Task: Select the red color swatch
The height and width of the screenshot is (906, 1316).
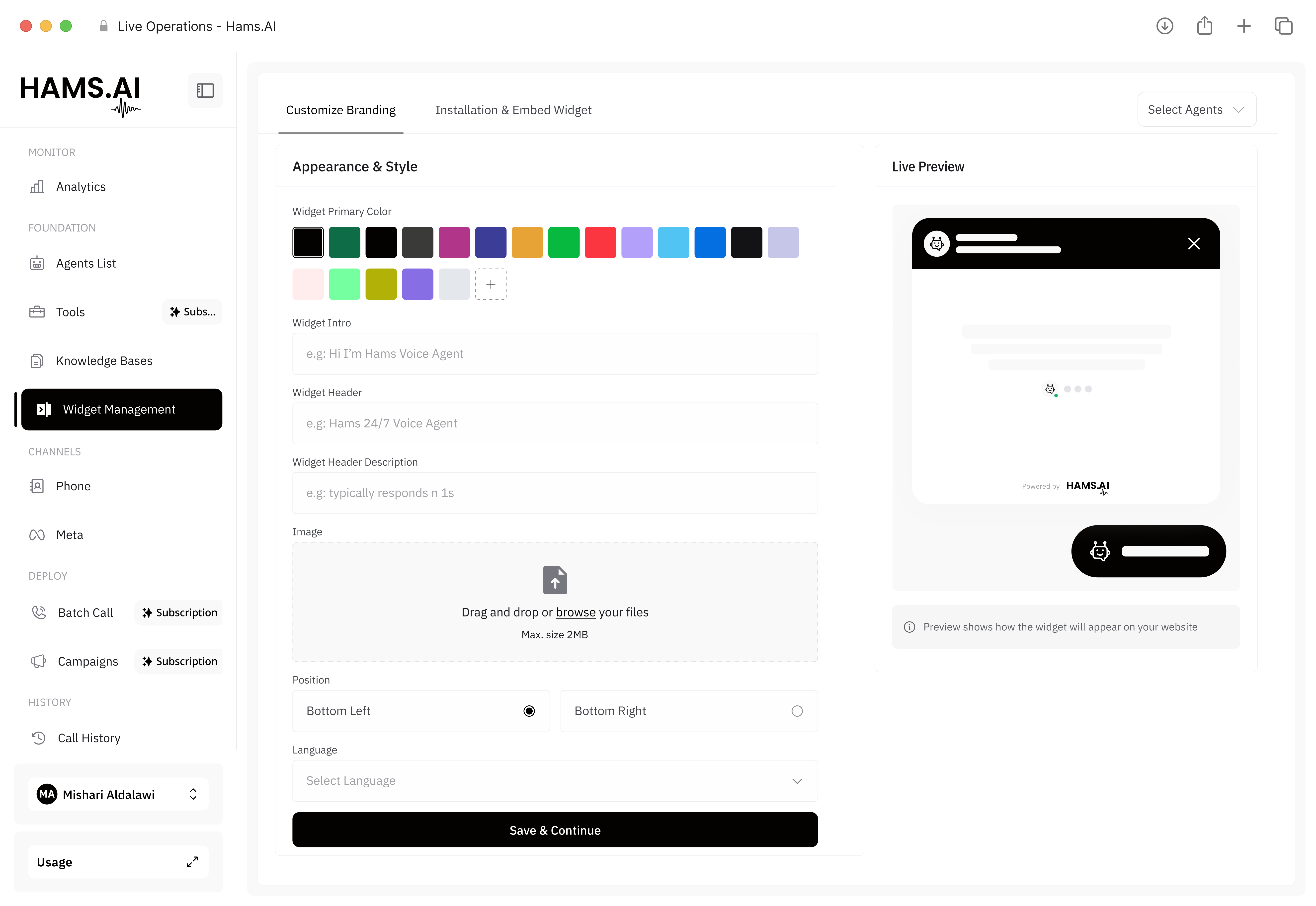Action: [x=600, y=242]
